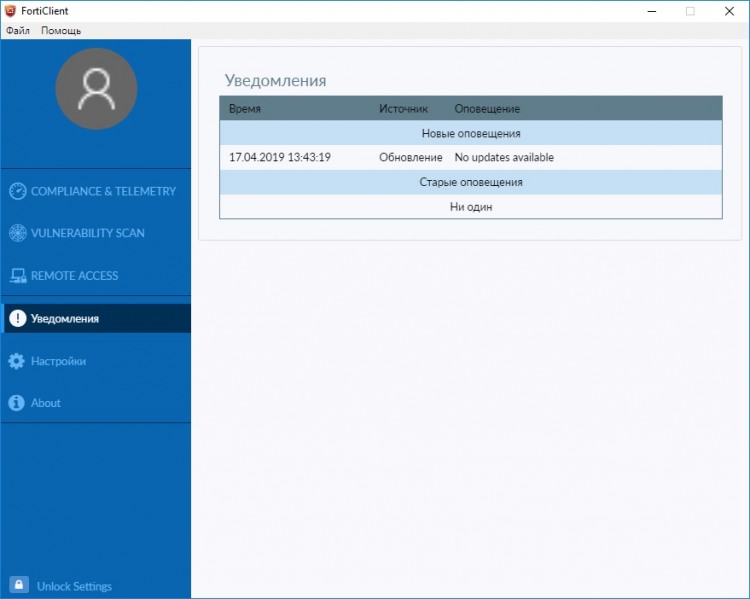This screenshot has width=750, height=599.
Task: Click the user avatar icon
Action: tap(96, 89)
